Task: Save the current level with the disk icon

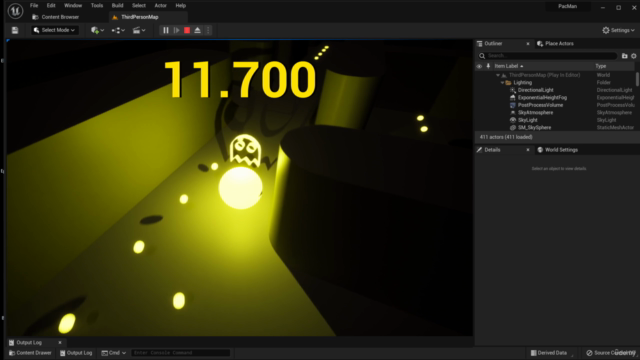Action: 15,30
